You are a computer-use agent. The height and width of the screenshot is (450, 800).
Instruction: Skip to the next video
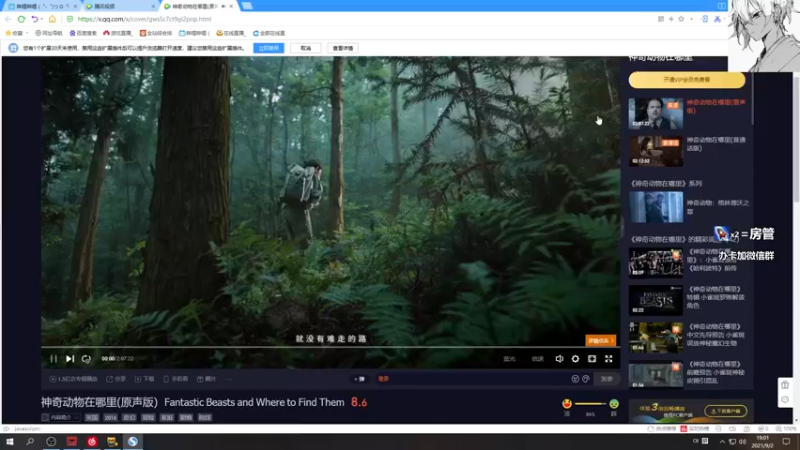[70, 359]
